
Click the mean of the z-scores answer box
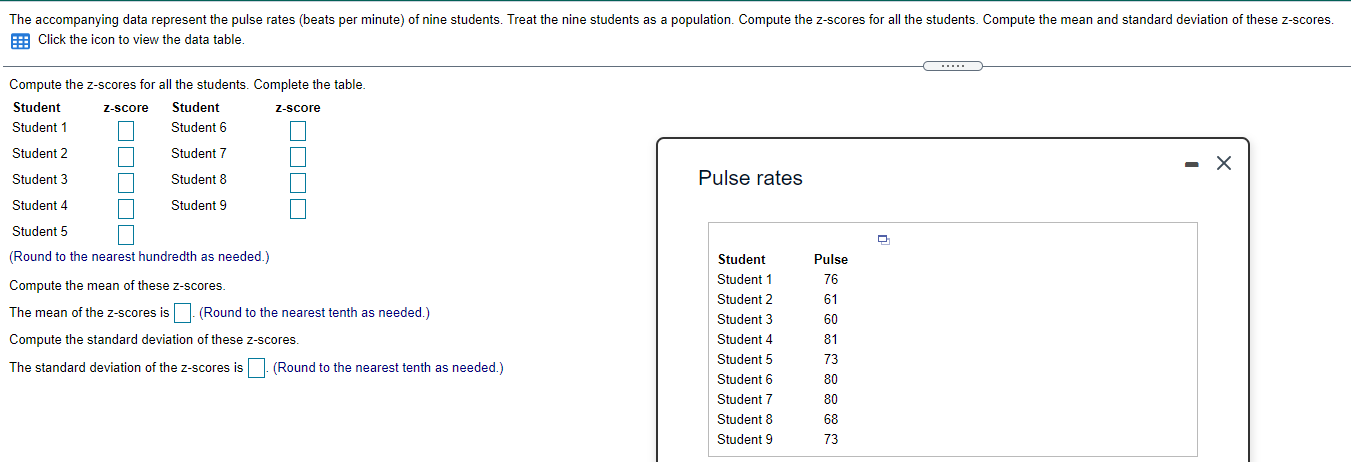[x=183, y=314]
